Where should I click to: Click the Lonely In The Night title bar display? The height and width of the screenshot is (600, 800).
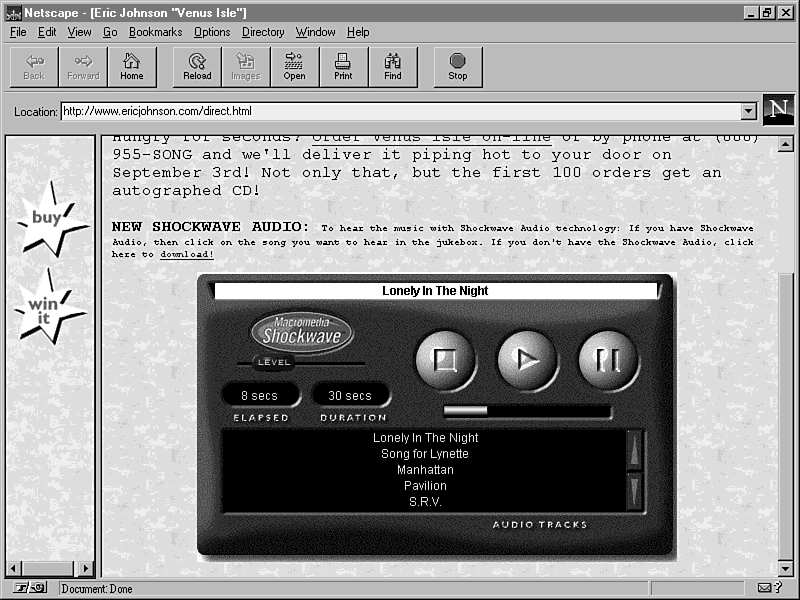[x=436, y=291]
